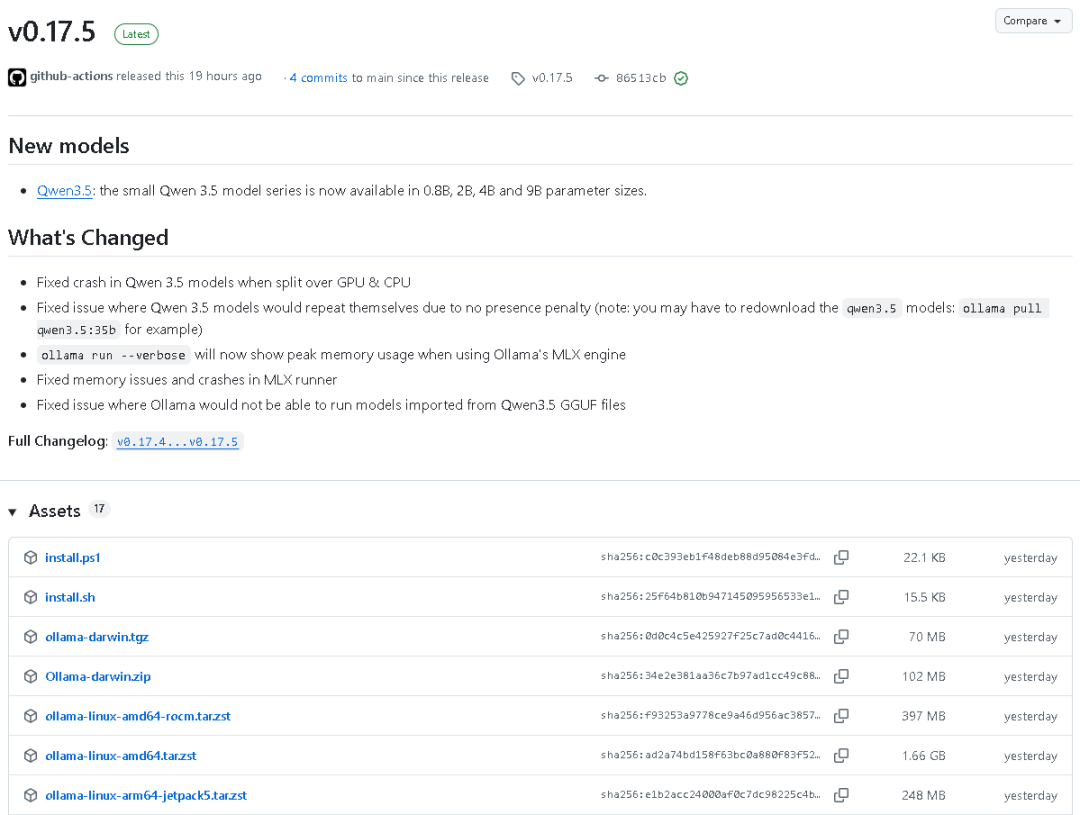Viewport: 1080px width, 815px height.
Task: Open the v0.17.4...v0.17.5 full changelog link
Action: coord(178,442)
